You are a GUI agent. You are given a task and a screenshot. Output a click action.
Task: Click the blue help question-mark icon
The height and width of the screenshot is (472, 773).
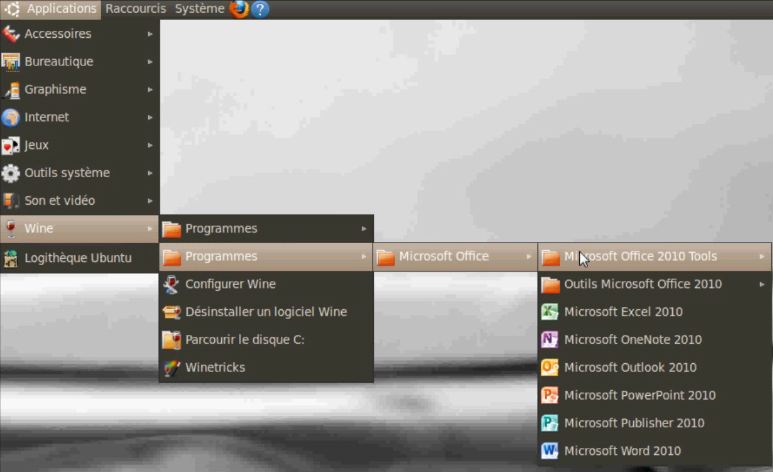coord(260,9)
